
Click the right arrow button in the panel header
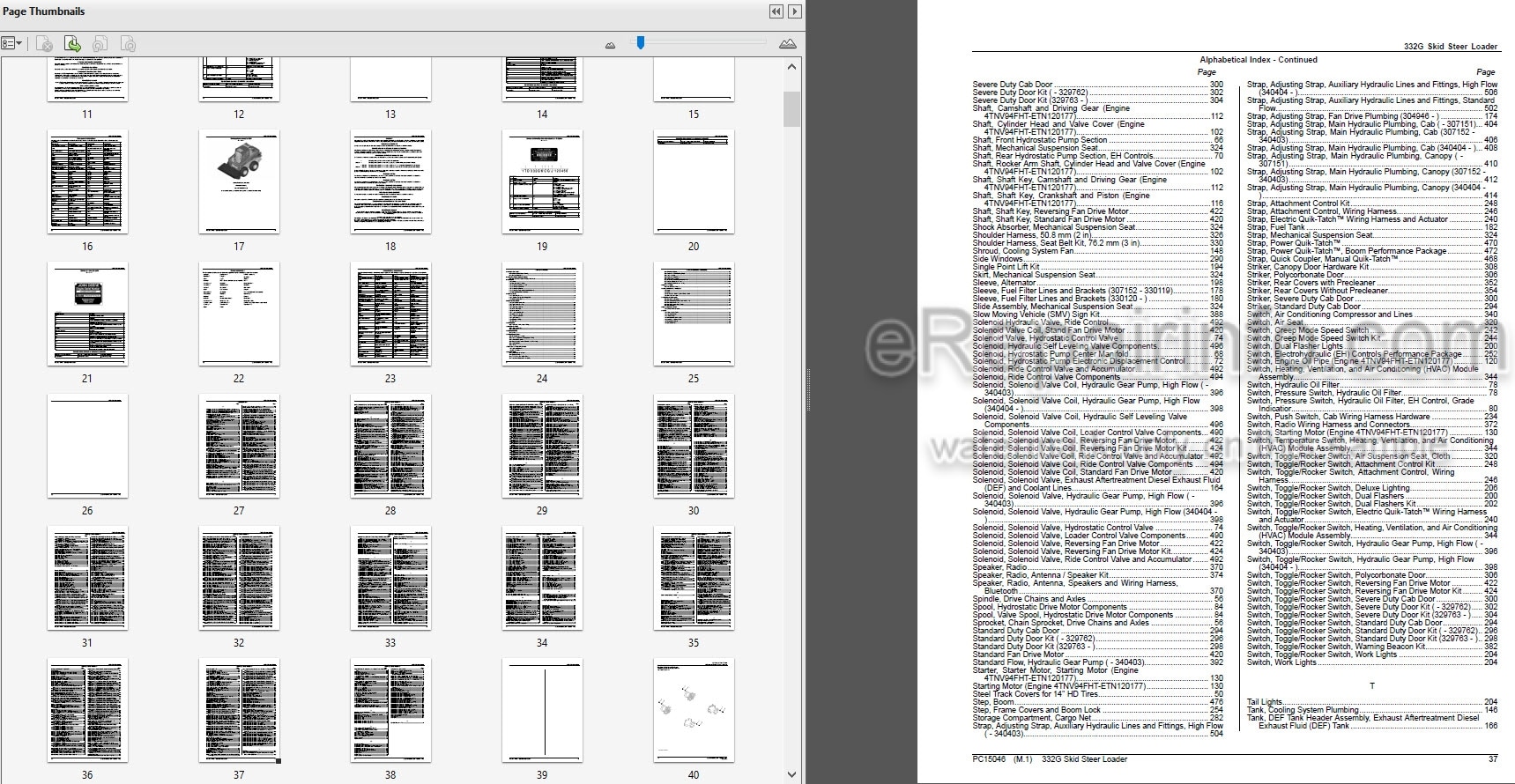point(795,11)
